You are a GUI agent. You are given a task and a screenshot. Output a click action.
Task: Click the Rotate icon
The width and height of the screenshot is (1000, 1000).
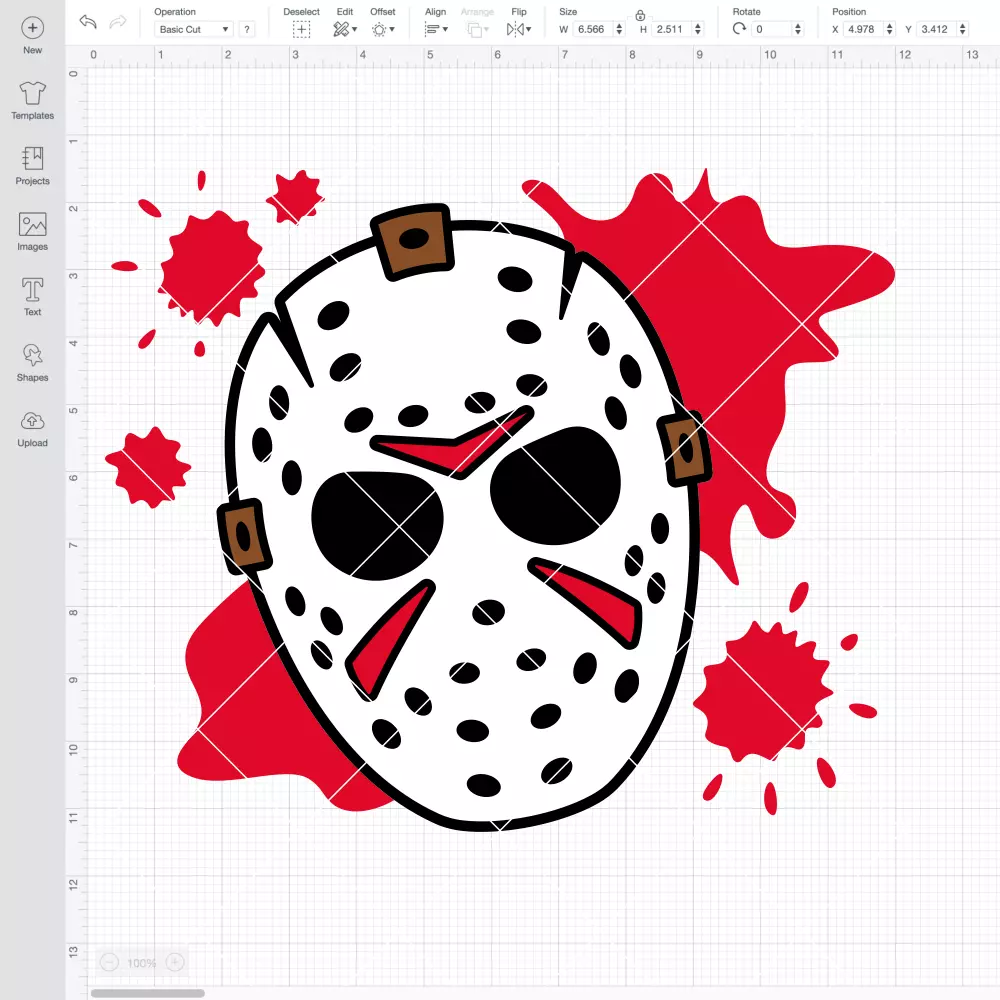739,29
